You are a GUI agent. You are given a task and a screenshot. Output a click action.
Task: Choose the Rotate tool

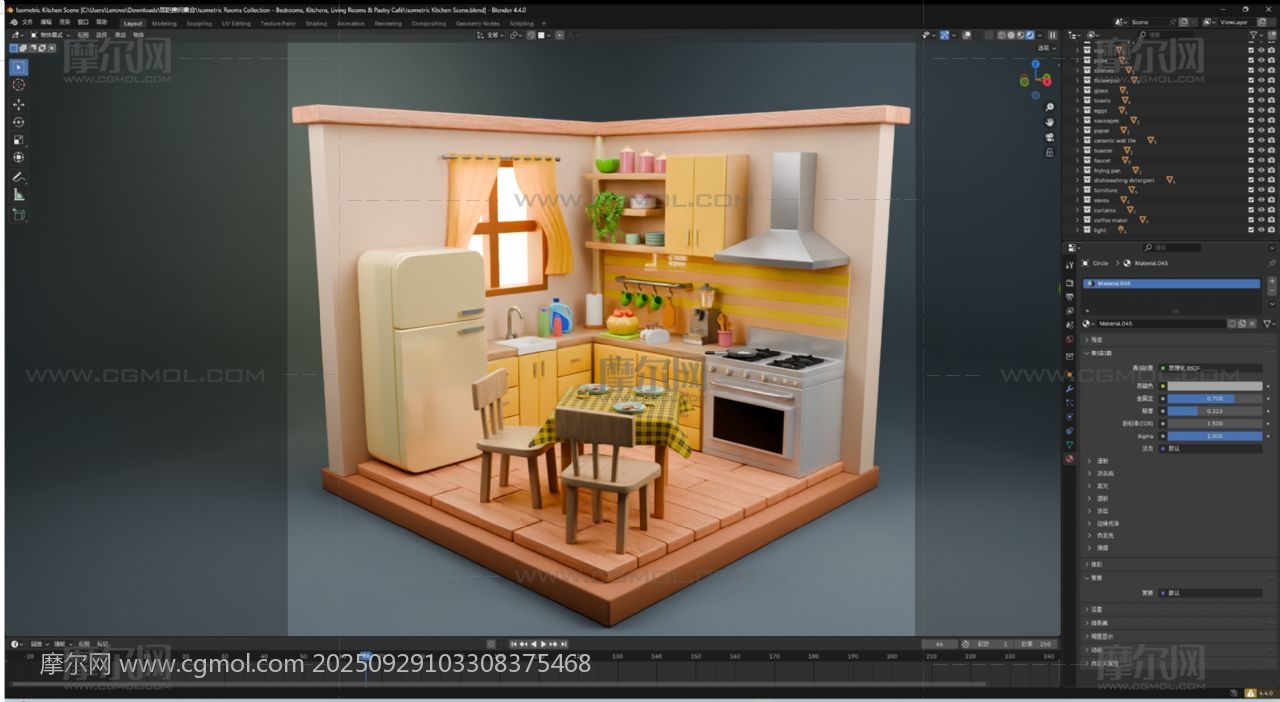point(18,122)
